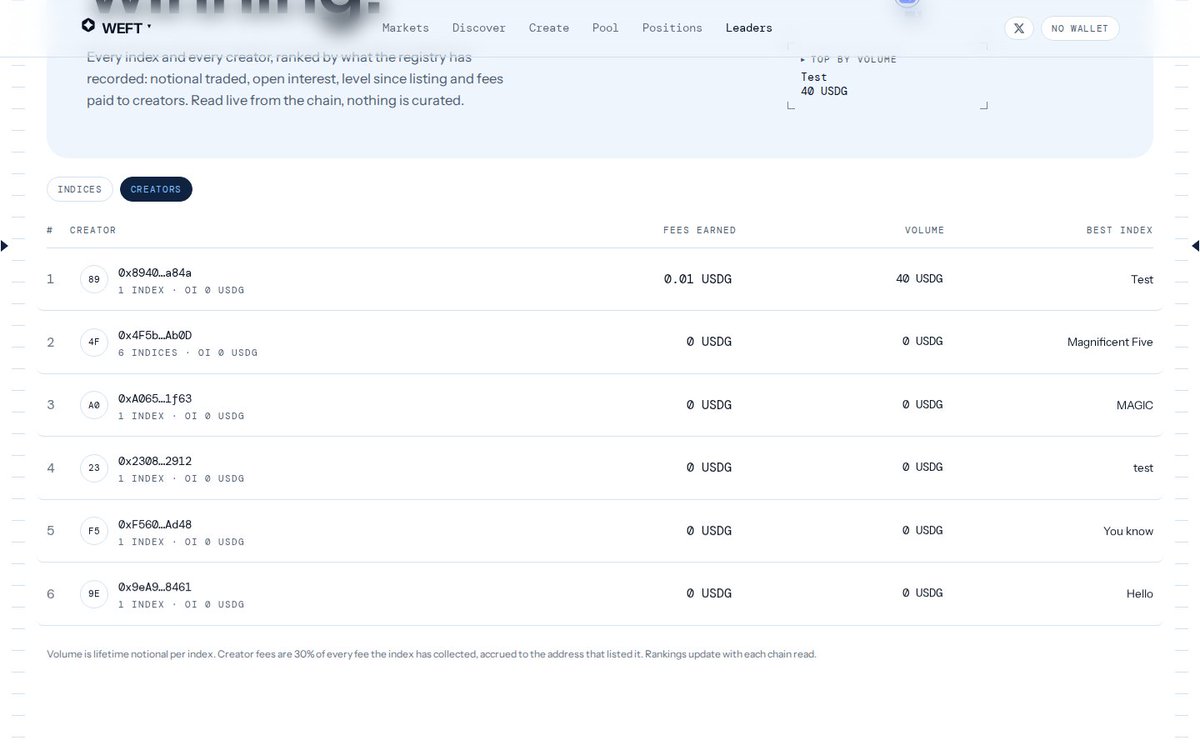Open the X (Twitter) link icon
The width and height of the screenshot is (1200, 750).
pos(1018,28)
